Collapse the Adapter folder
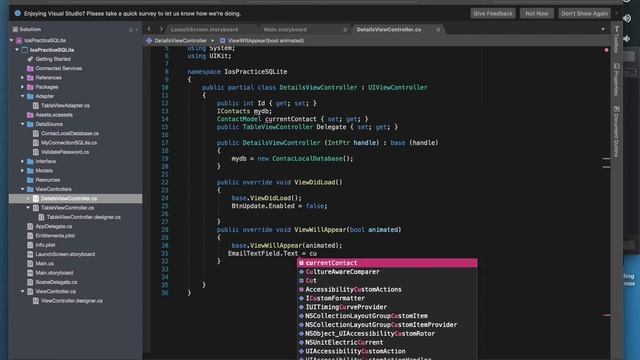 (x=22, y=96)
